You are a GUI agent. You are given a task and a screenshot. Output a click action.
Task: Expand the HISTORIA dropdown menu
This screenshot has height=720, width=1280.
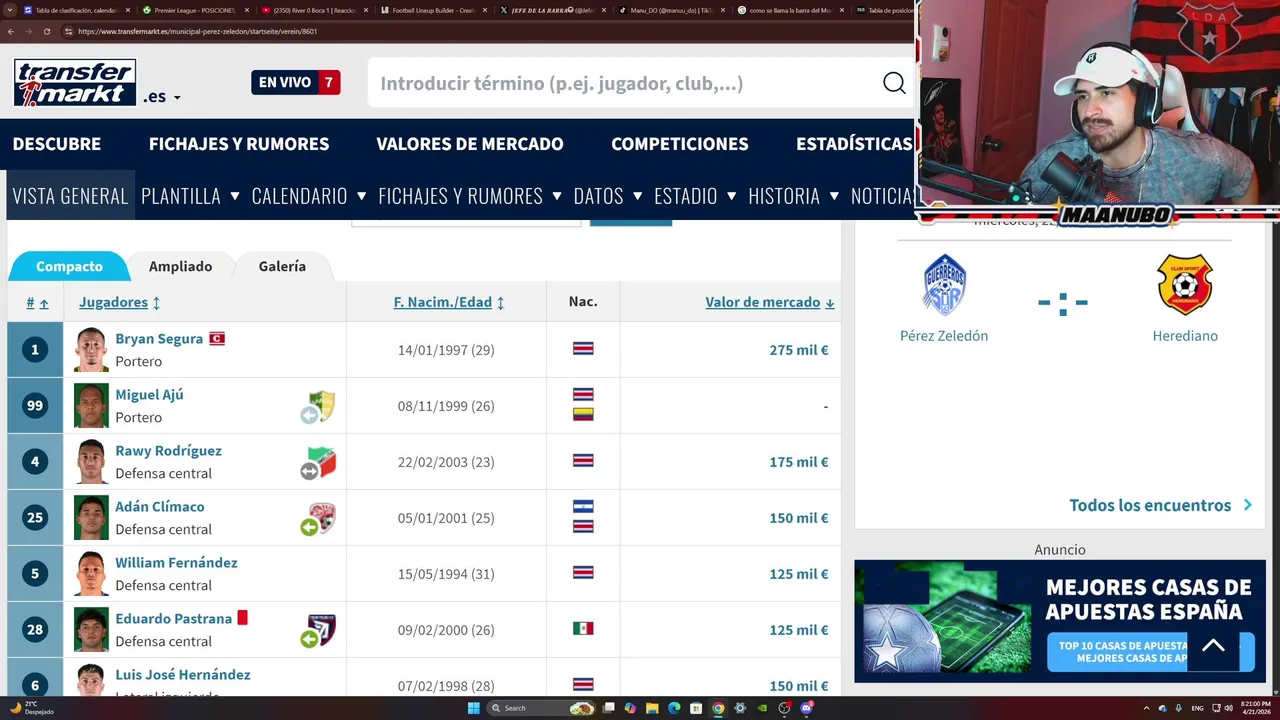[x=834, y=195]
